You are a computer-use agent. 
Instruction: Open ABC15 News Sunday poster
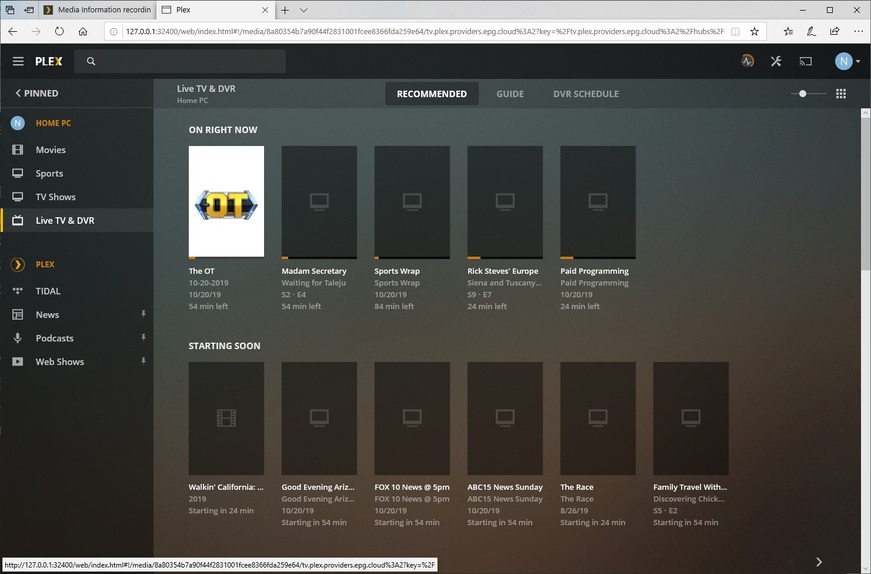[505, 418]
